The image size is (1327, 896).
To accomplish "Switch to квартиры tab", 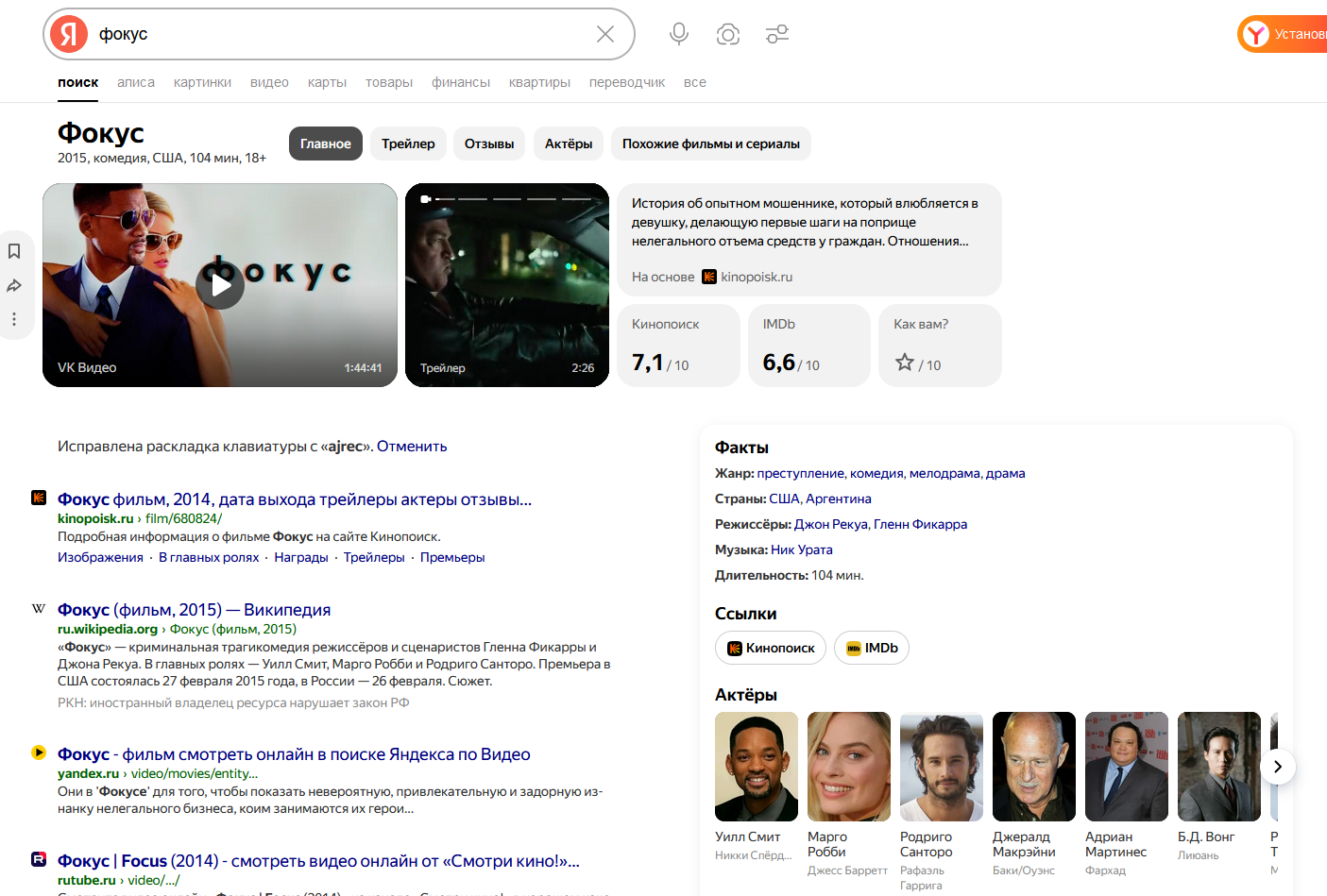I will coord(539,82).
